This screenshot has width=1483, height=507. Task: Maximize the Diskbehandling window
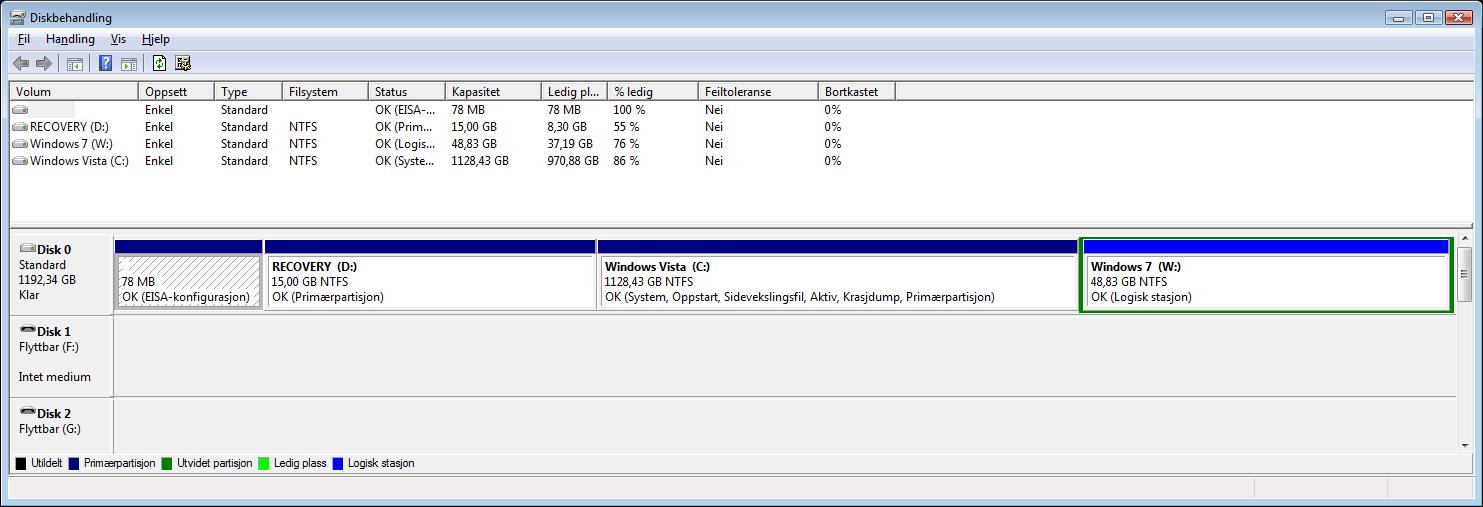1428,17
